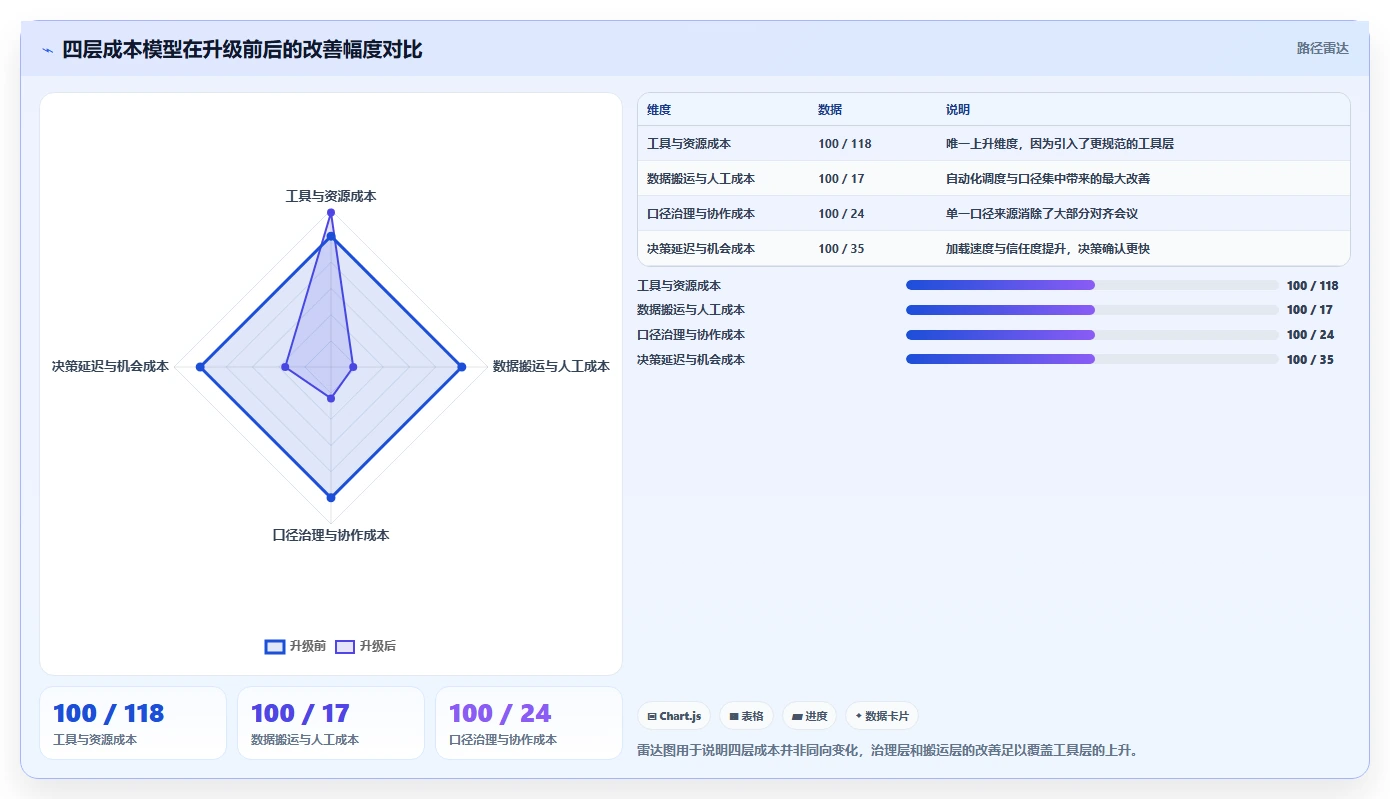1390x799 pixels.
Task: Click table cell 决策延迟与机会成本 in the 维度 column
Action: pyautogui.click(x=701, y=249)
